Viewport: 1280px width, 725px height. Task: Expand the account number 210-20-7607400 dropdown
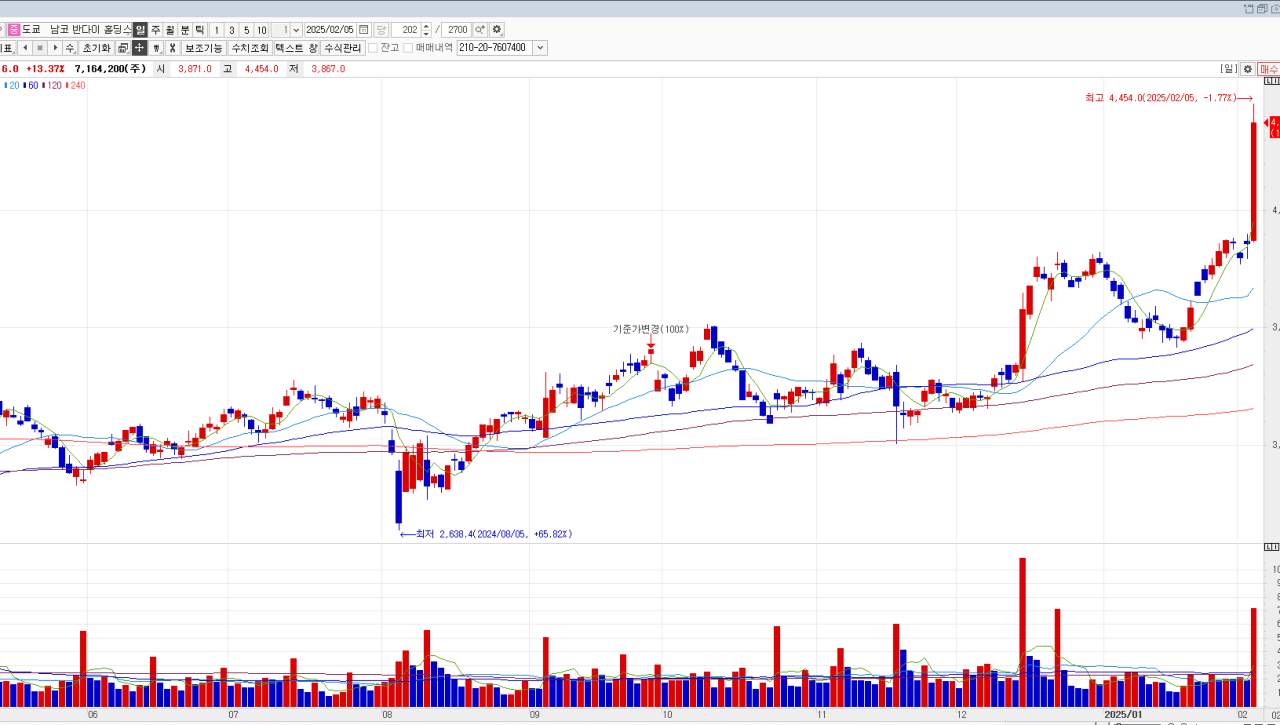541,48
